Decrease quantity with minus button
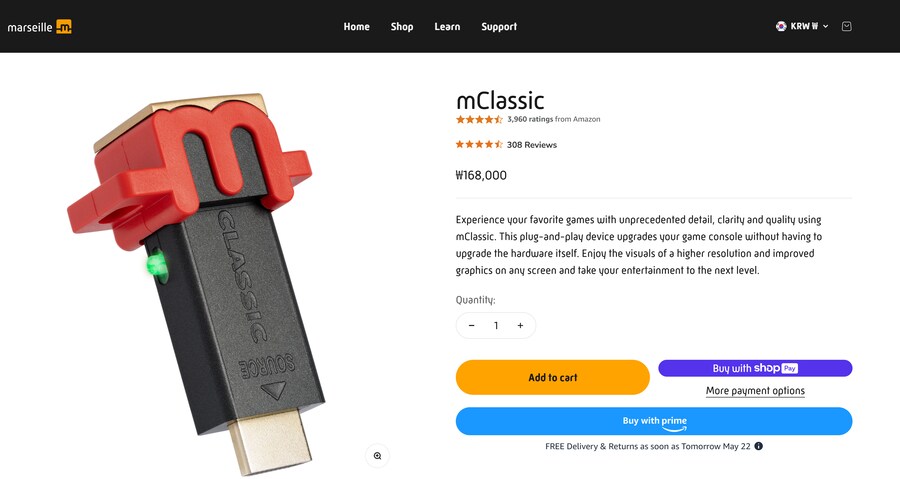 471,326
